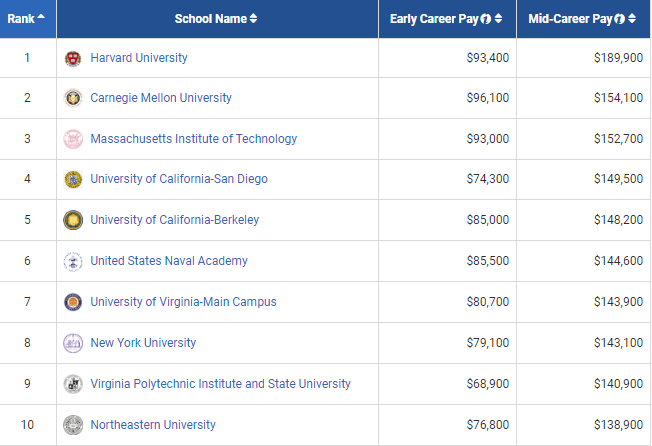Sort table by School Name header
Viewport: 652px width, 446px height.
tap(215, 19)
